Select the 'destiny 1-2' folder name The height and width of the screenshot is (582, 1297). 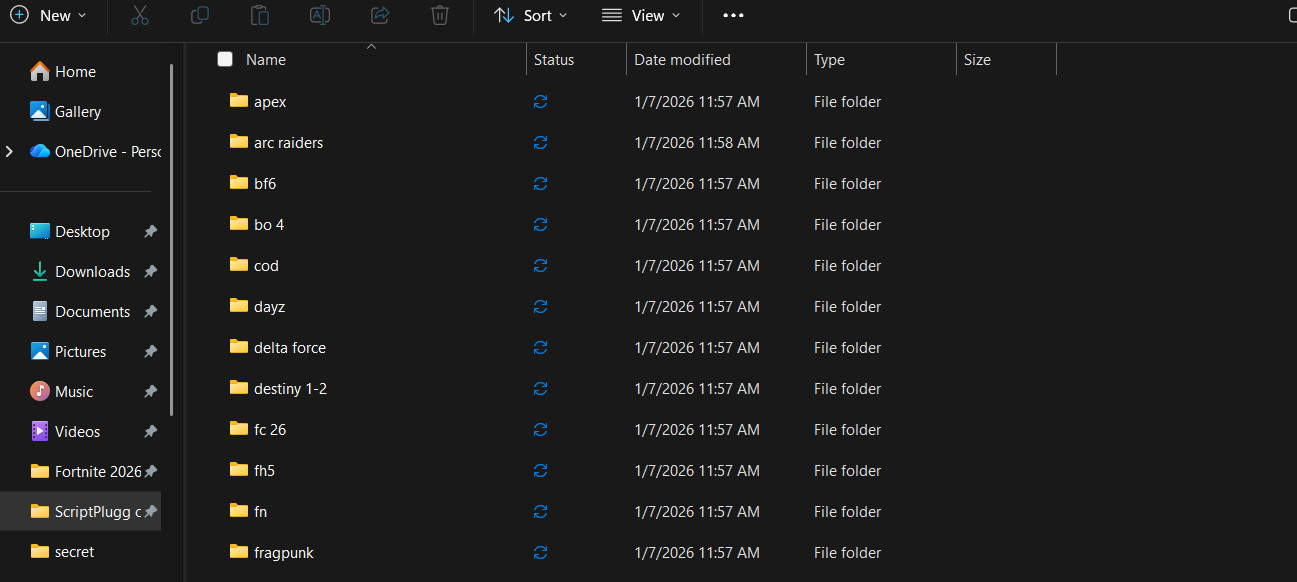(290, 389)
